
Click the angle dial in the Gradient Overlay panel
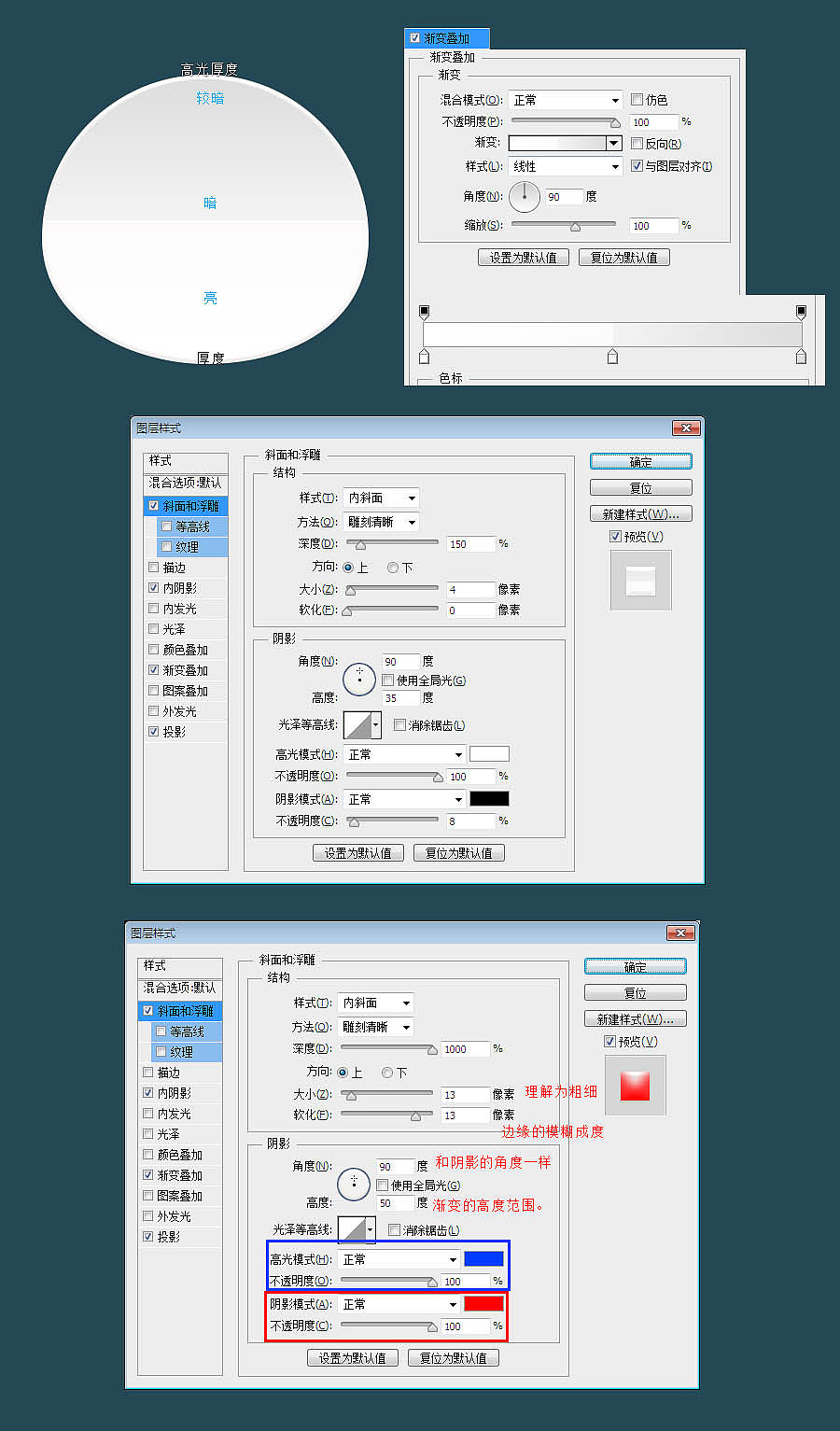click(525, 196)
